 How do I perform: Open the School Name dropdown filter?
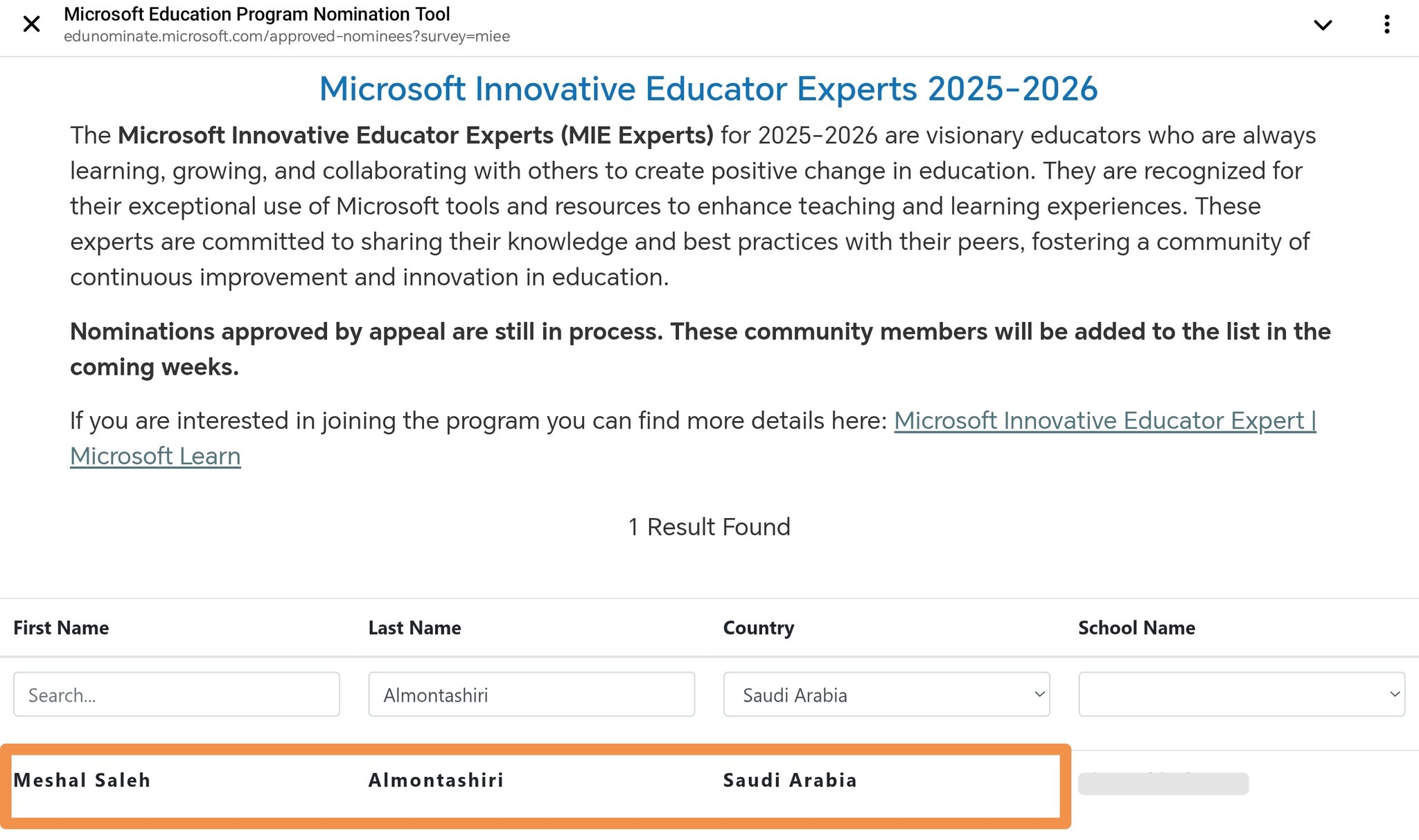click(1241, 695)
